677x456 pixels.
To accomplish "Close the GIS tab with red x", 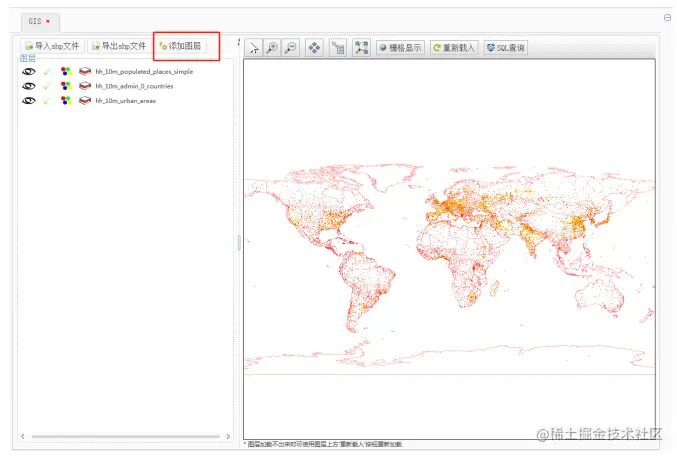I will (x=48, y=21).
